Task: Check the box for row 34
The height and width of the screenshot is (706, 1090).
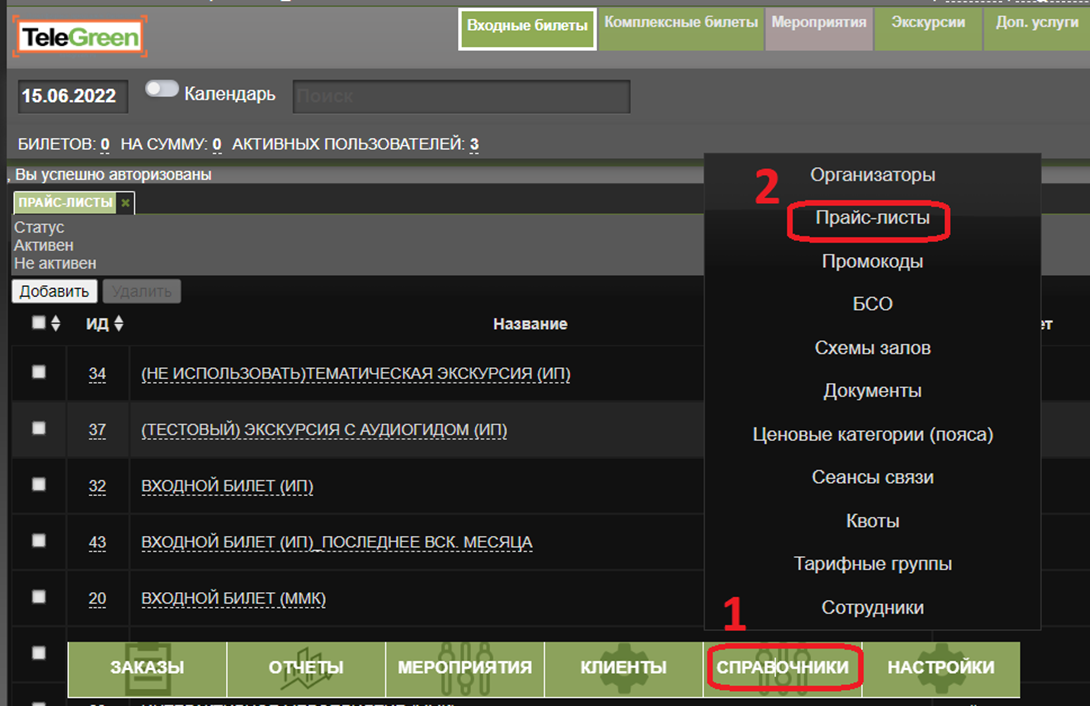Action: click(x=39, y=372)
